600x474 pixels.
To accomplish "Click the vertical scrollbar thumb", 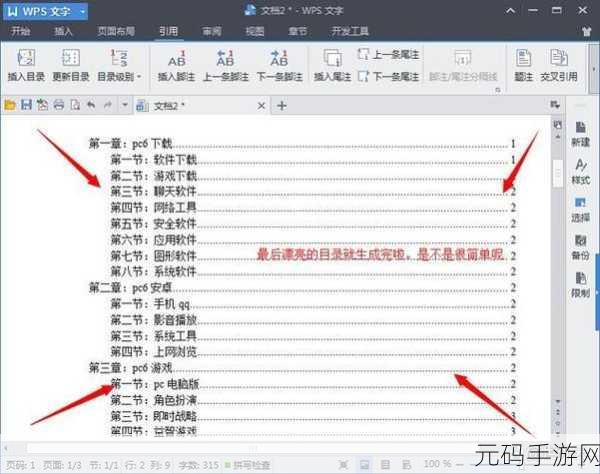I will click(x=558, y=173).
